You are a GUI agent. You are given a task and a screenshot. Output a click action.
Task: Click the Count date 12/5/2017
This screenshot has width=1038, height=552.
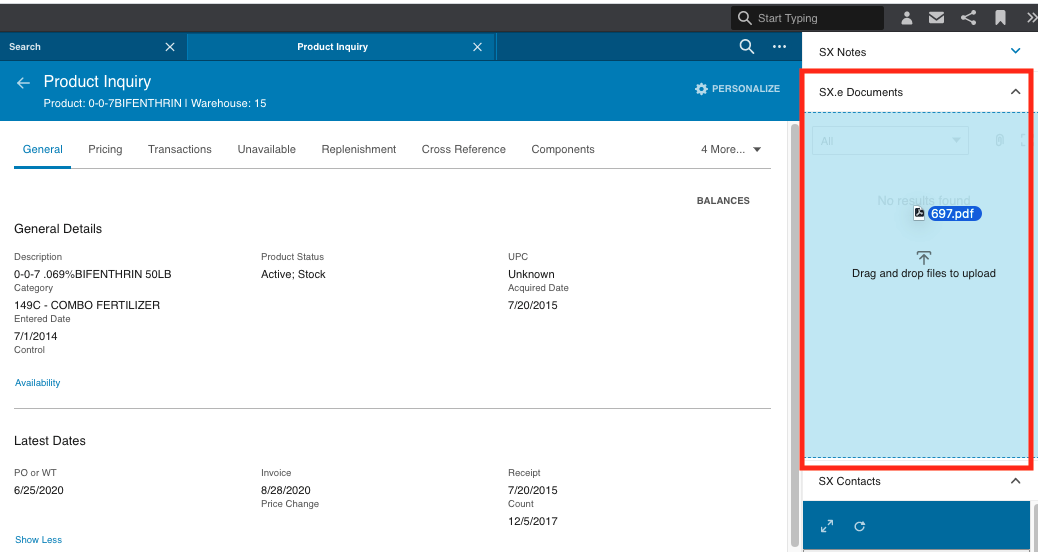tap(532, 522)
